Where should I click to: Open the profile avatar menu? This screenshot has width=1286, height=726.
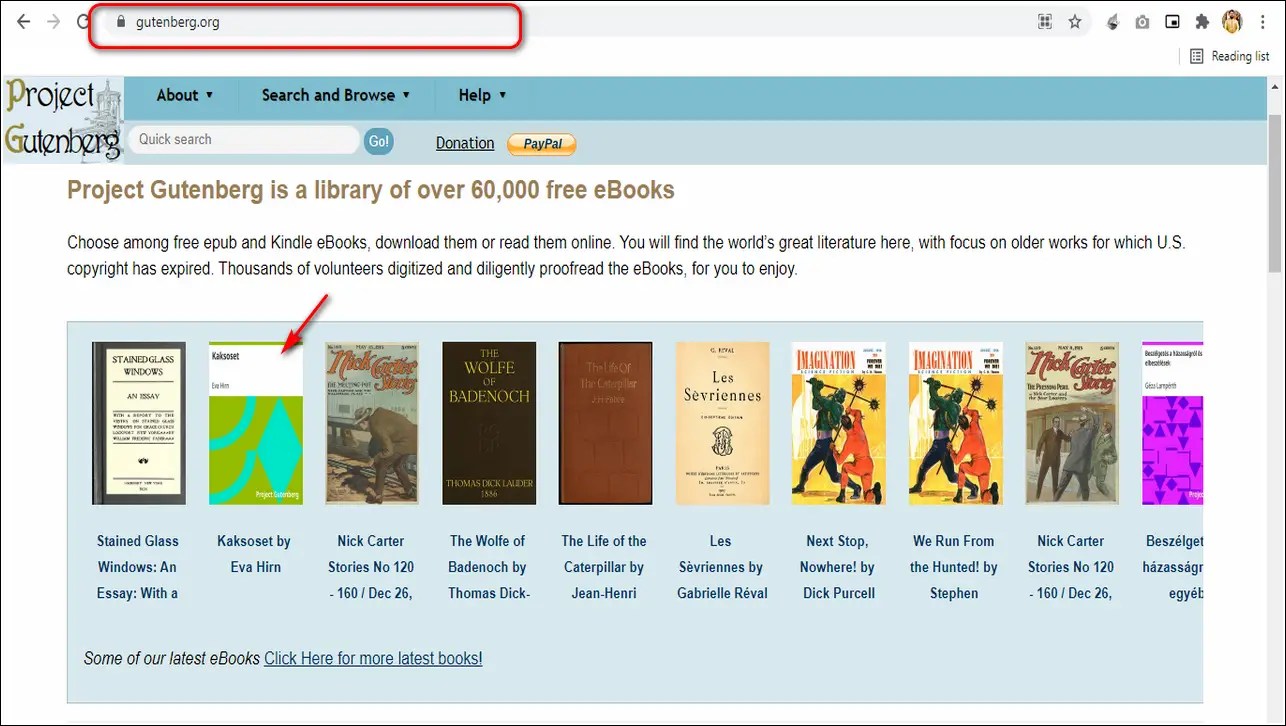coord(1232,22)
